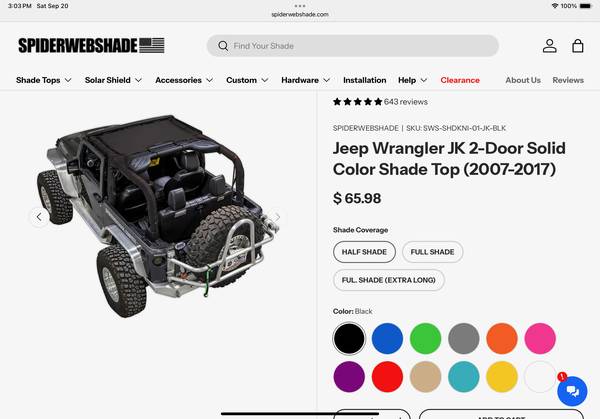The width and height of the screenshot is (600, 419).
Task: Go to the About Us link
Action: (x=523, y=80)
